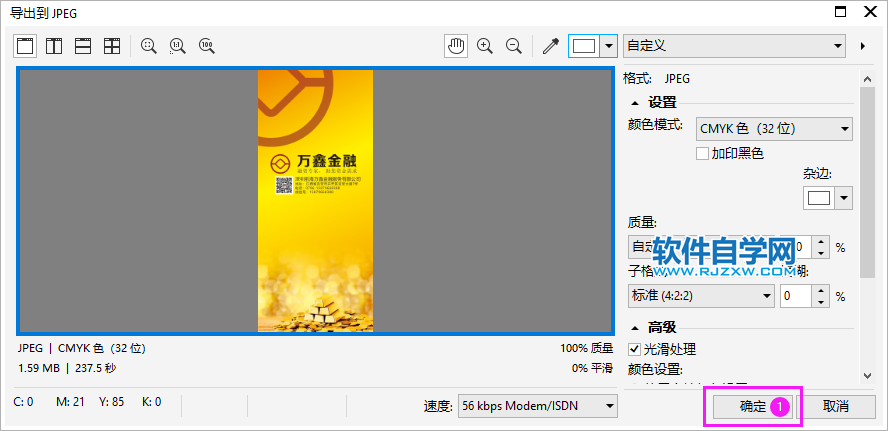Decrease the blur value stepper
Screen dimensions: 888x431
(821, 301)
